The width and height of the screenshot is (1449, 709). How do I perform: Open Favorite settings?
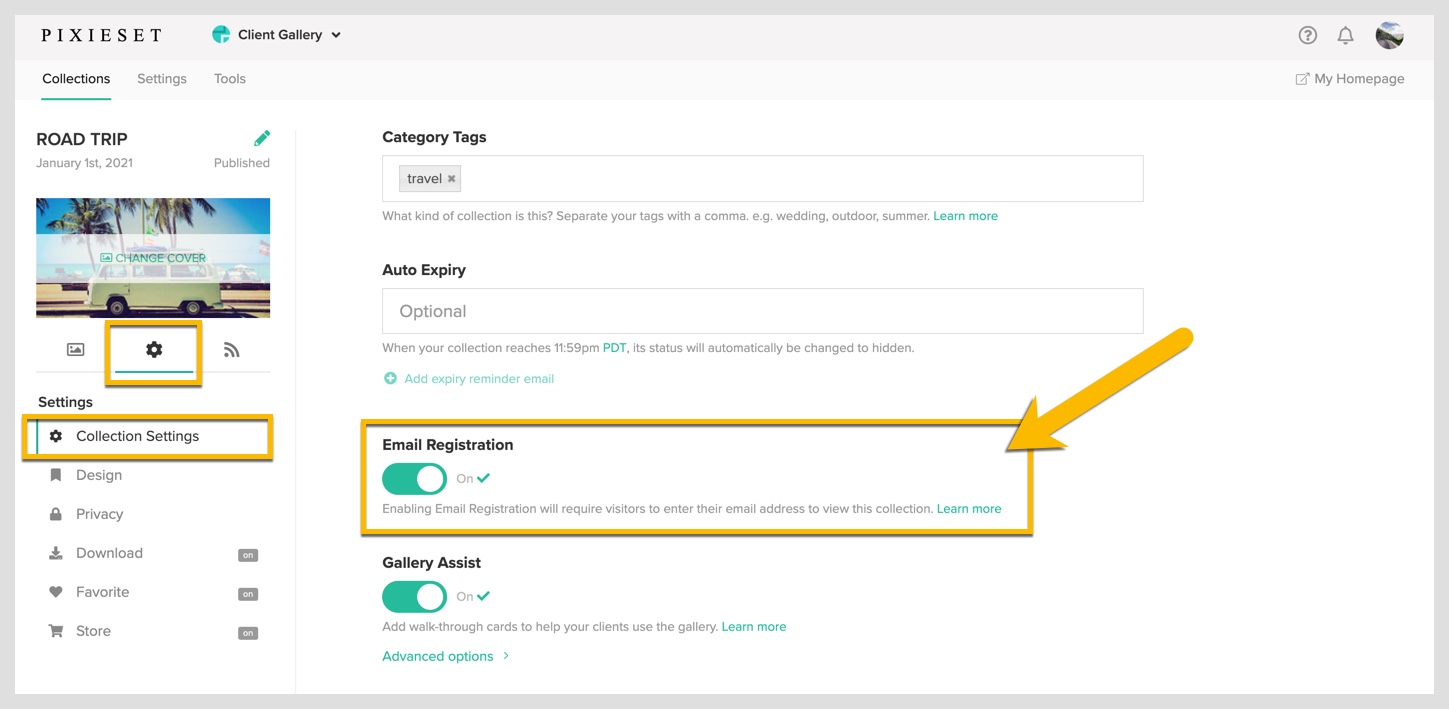pos(102,592)
